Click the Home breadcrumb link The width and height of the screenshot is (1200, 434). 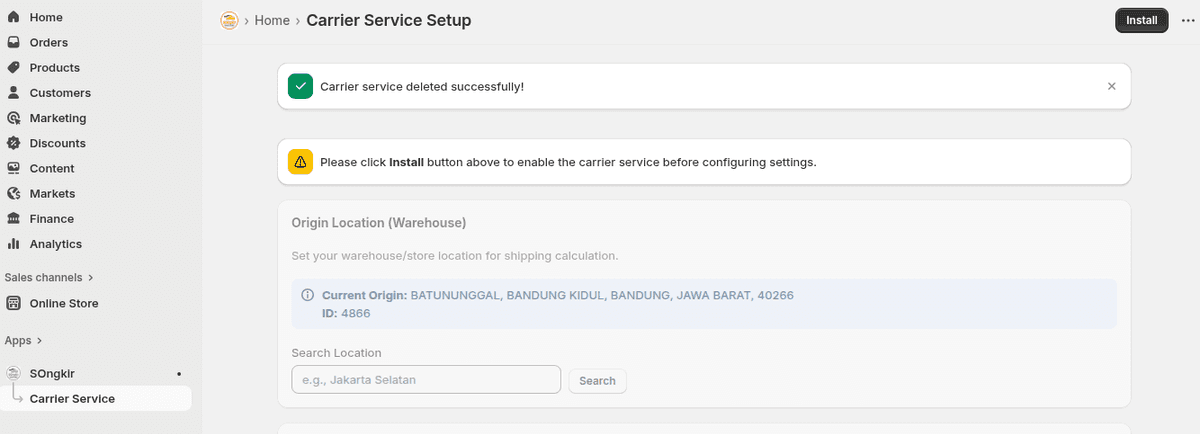pyautogui.click(x=271, y=20)
